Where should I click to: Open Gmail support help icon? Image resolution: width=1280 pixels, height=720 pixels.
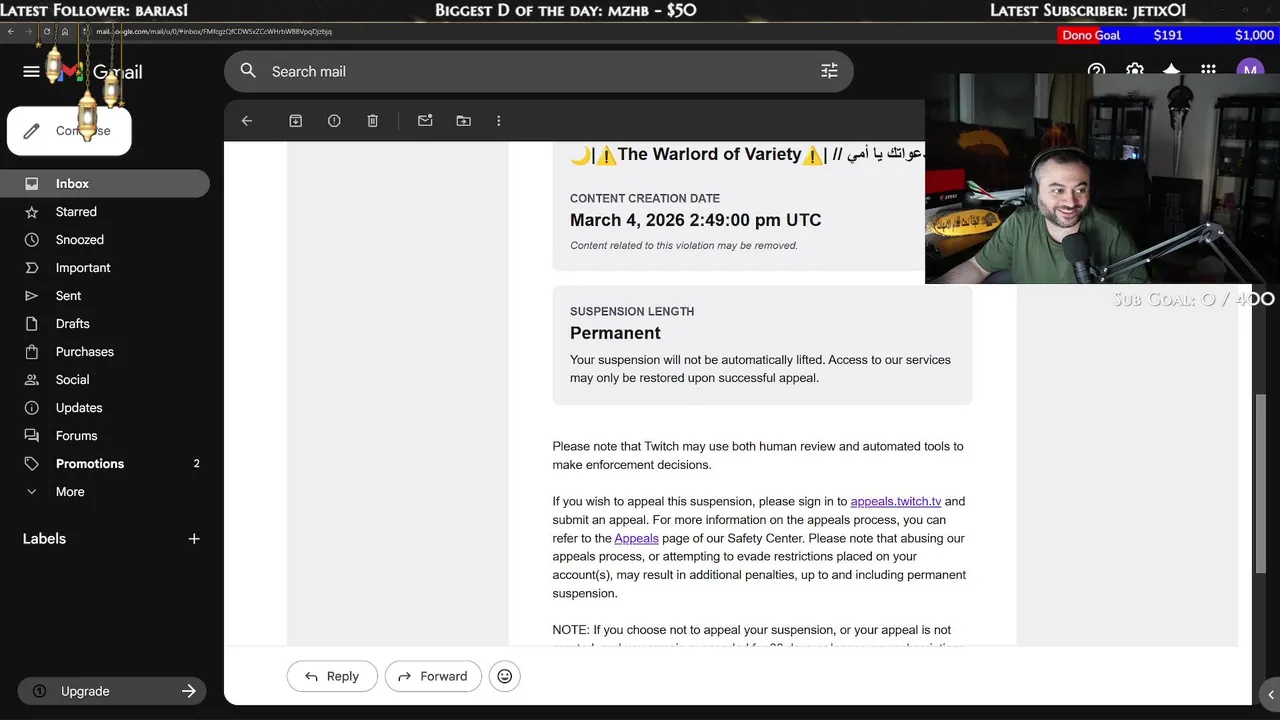point(1096,72)
